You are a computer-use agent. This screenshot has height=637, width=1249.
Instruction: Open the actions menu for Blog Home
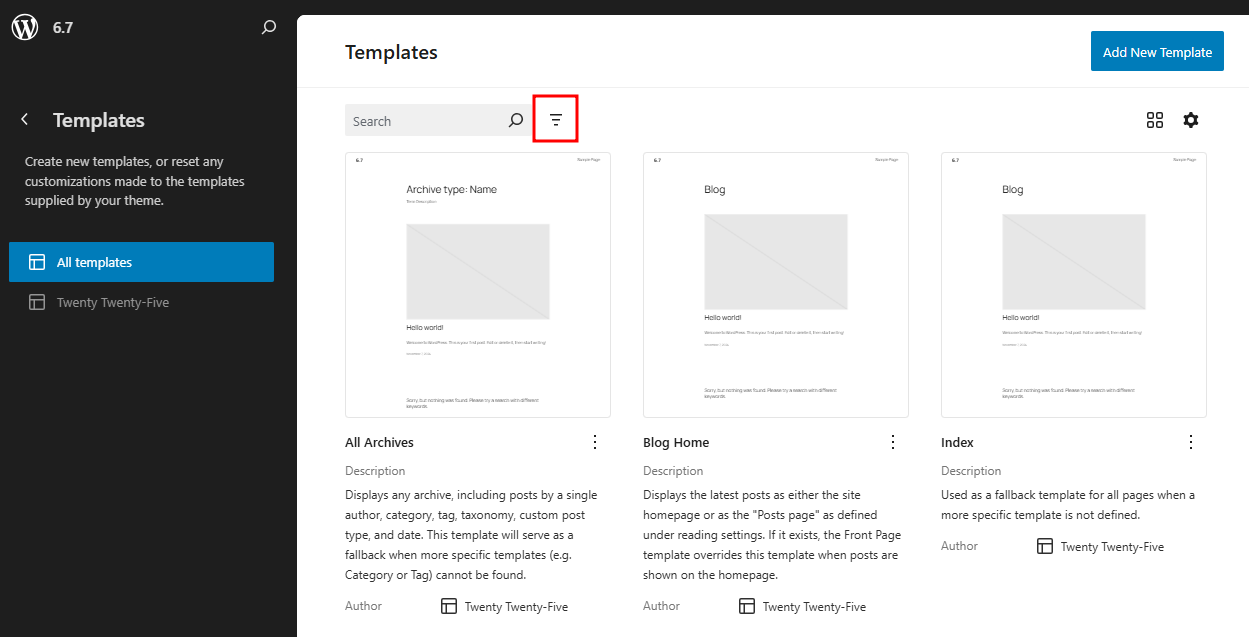pos(893,441)
